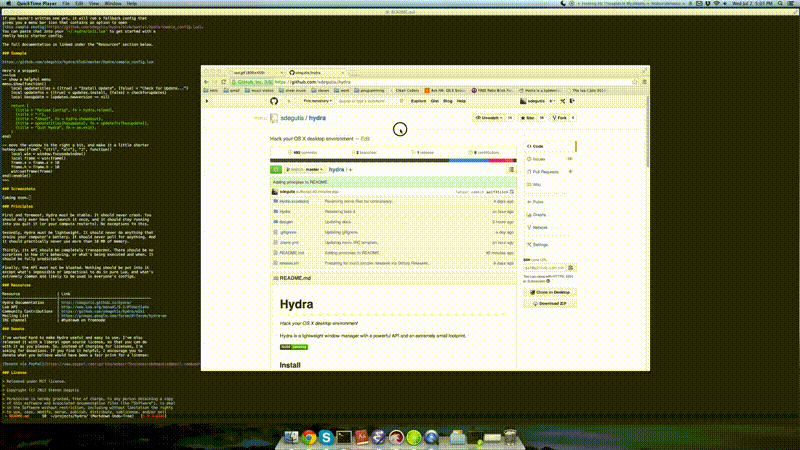Go back using Chrome's back arrow
Image resolution: width=800 pixels, height=450 pixels.
(x=206, y=82)
